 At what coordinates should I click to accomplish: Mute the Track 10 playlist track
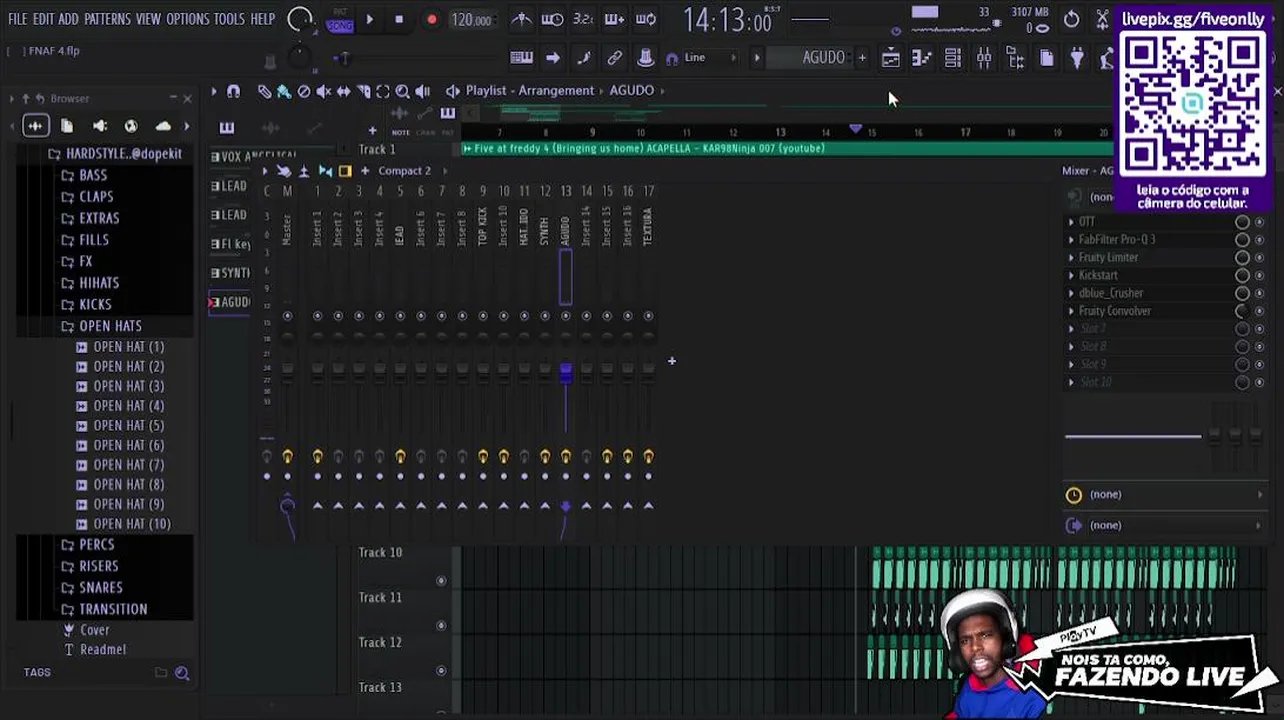click(x=441, y=581)
